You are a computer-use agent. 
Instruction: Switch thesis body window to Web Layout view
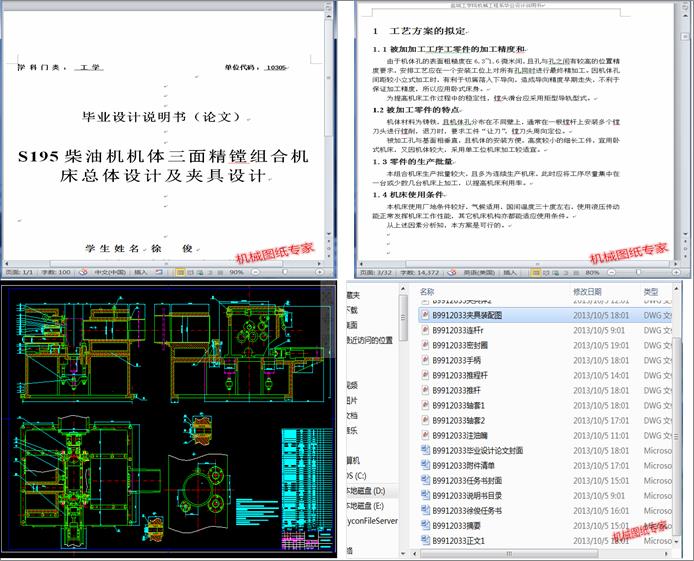[x=556, y=273]
